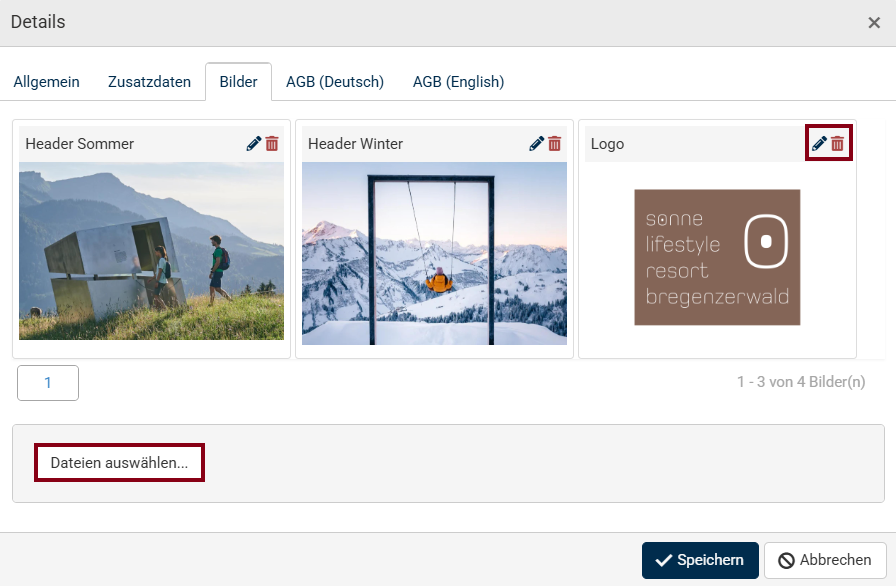Open the Header Sommer hiking photo
The height and width of the screenshot is (586, 896).
coord(151,251)
